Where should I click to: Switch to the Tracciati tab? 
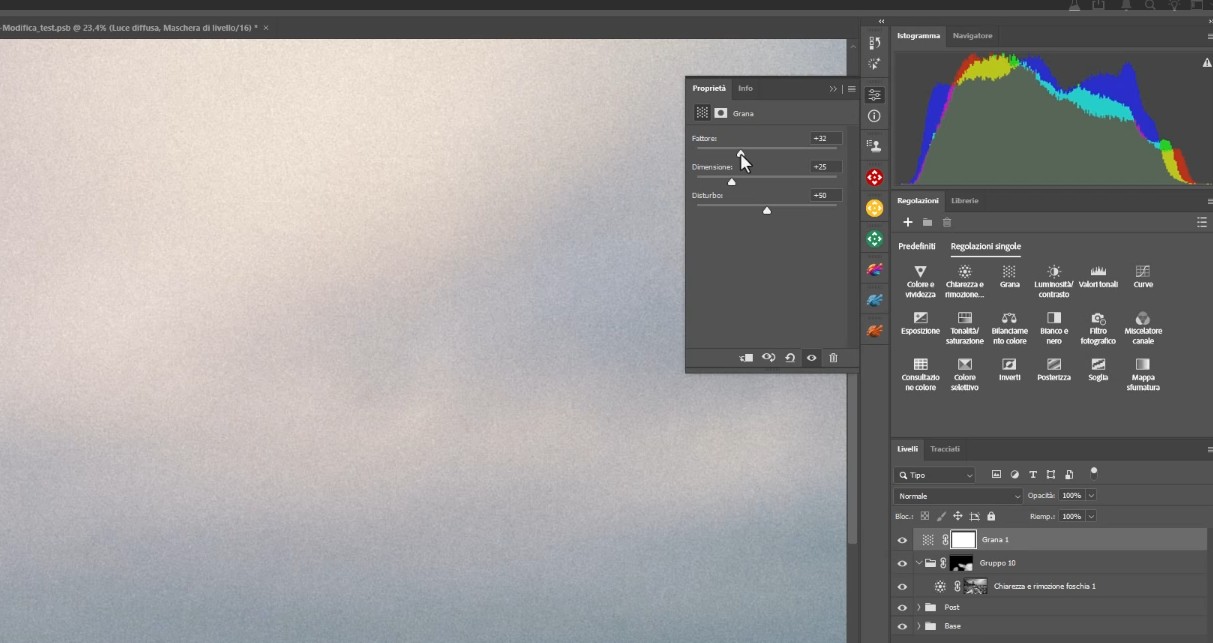(x=945, y=449)
